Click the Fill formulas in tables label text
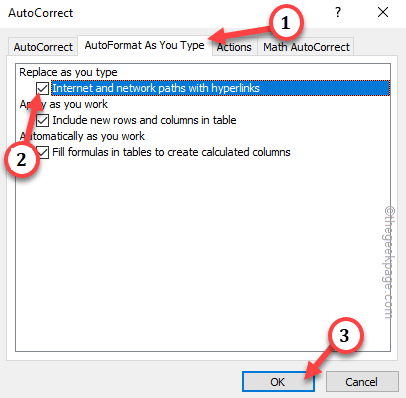 171,152
